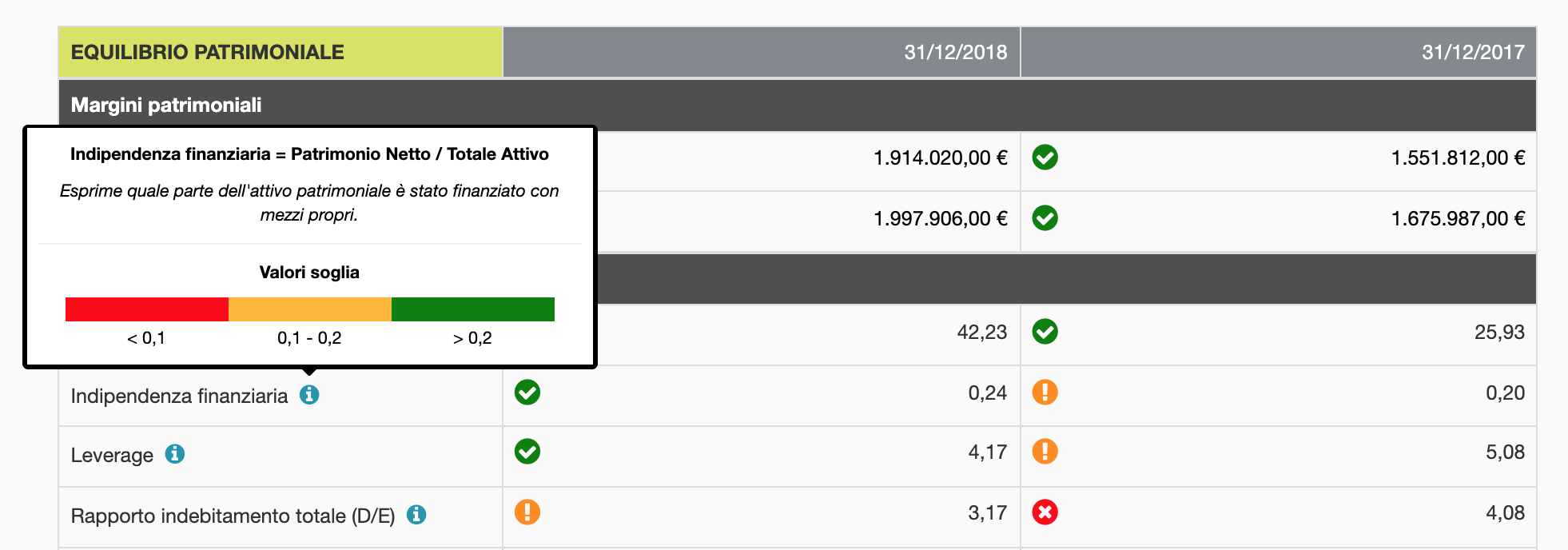Image resolution: width=1568 pixels, height=550 pixels.
Task: Click the 31/12/2017 column header
Action: coord(1472,53)
